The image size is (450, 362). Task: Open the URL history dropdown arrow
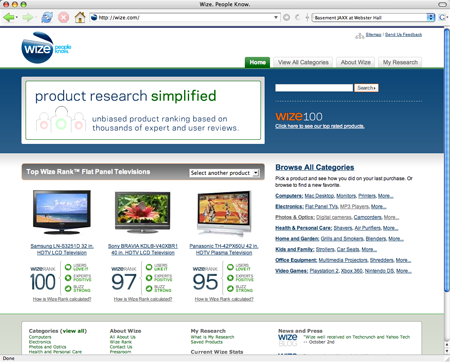tap(276, 17)
